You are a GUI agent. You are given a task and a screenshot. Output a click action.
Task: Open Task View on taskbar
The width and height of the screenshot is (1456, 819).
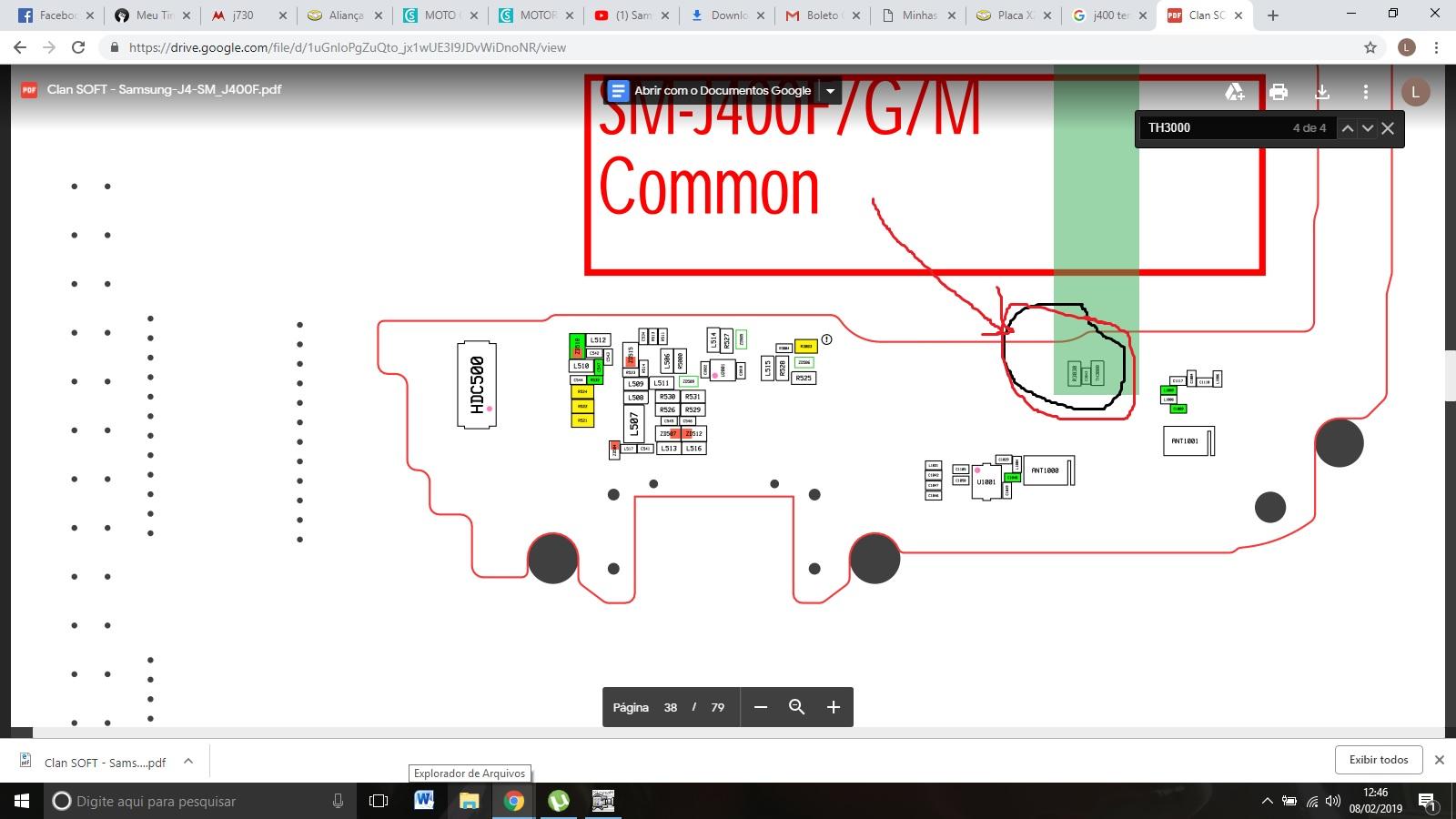click(x=379, y=801)
